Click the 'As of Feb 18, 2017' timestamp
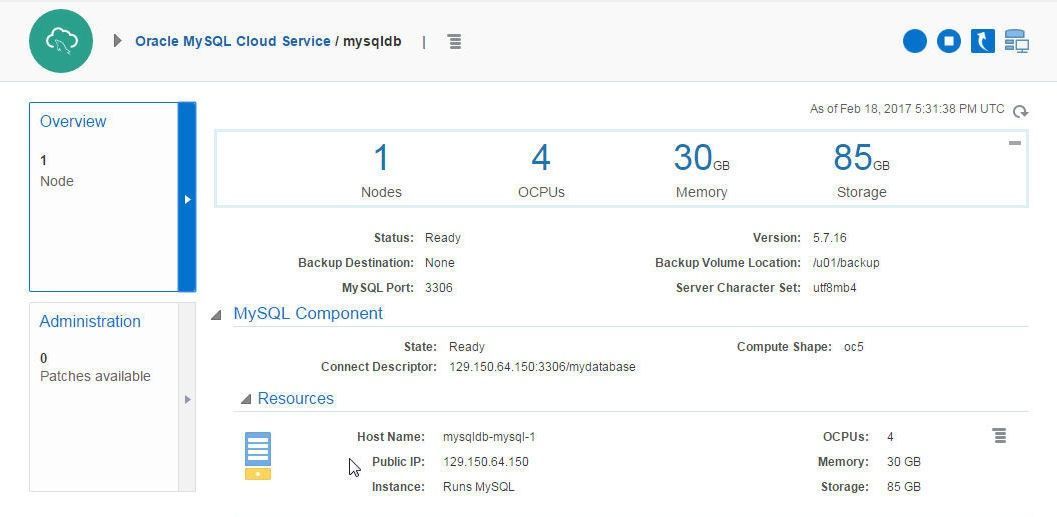 907,109
